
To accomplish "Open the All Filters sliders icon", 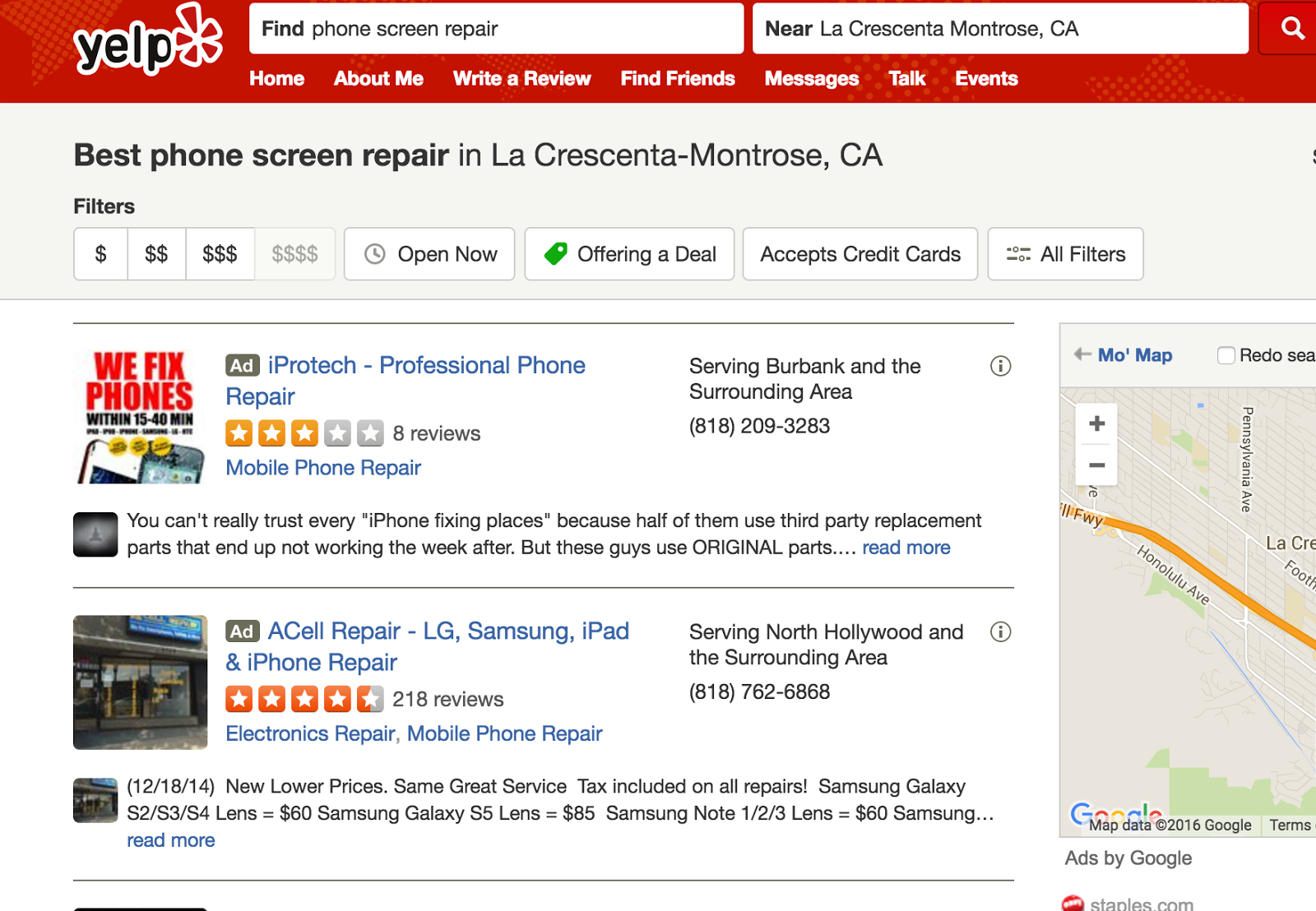I will (x=1017, y=254).
